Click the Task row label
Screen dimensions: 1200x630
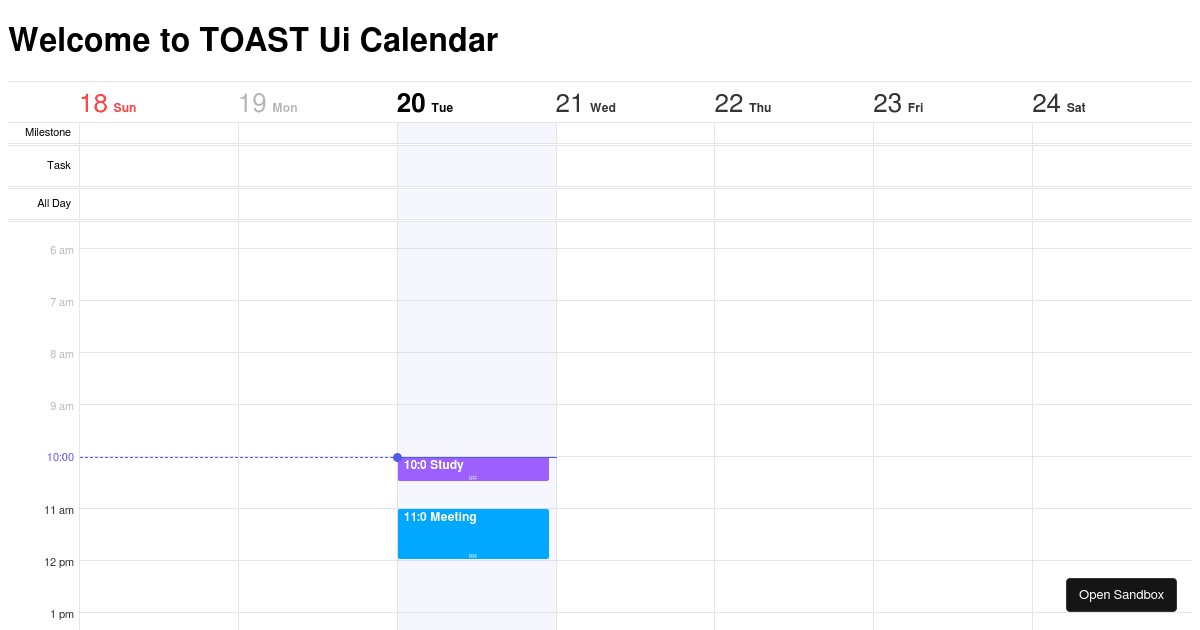pos(59,165)
